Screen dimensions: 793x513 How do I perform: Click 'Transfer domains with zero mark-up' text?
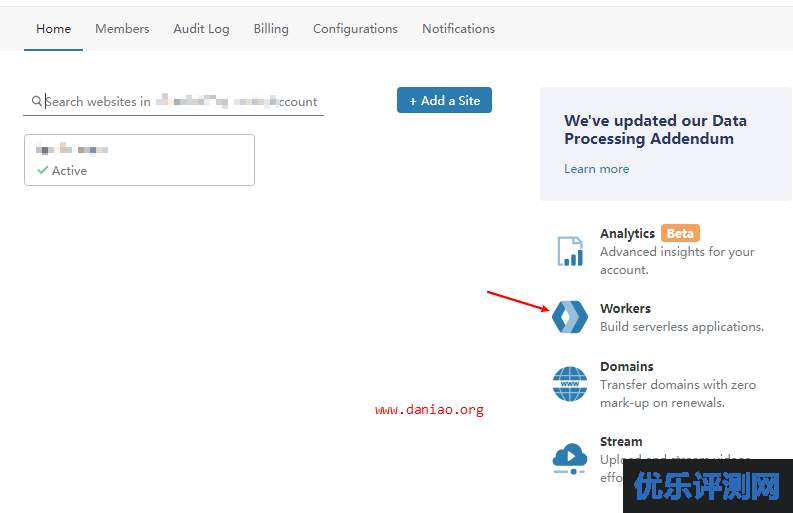coord(678,394)
